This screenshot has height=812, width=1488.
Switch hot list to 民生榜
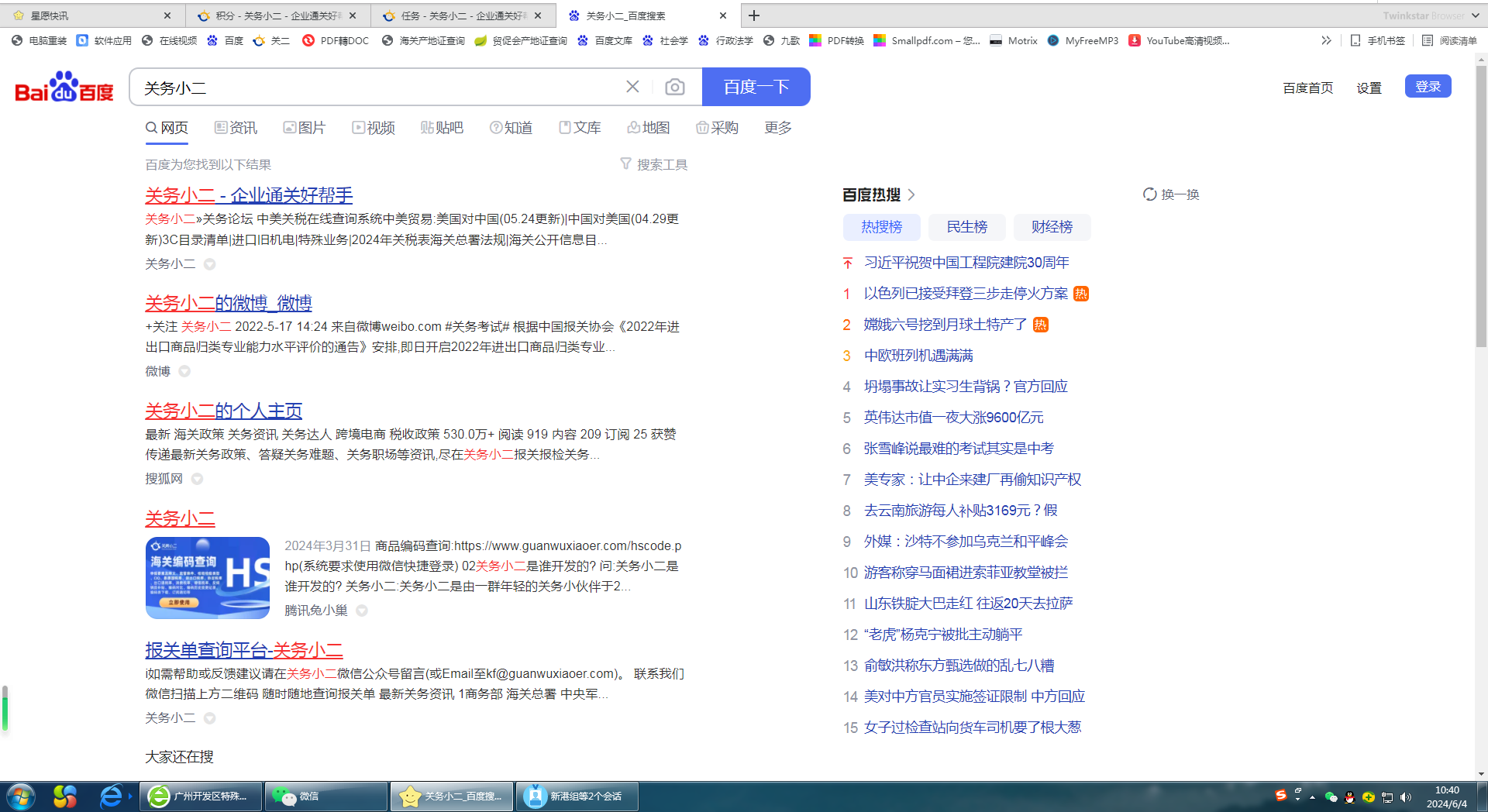[966, 227]
